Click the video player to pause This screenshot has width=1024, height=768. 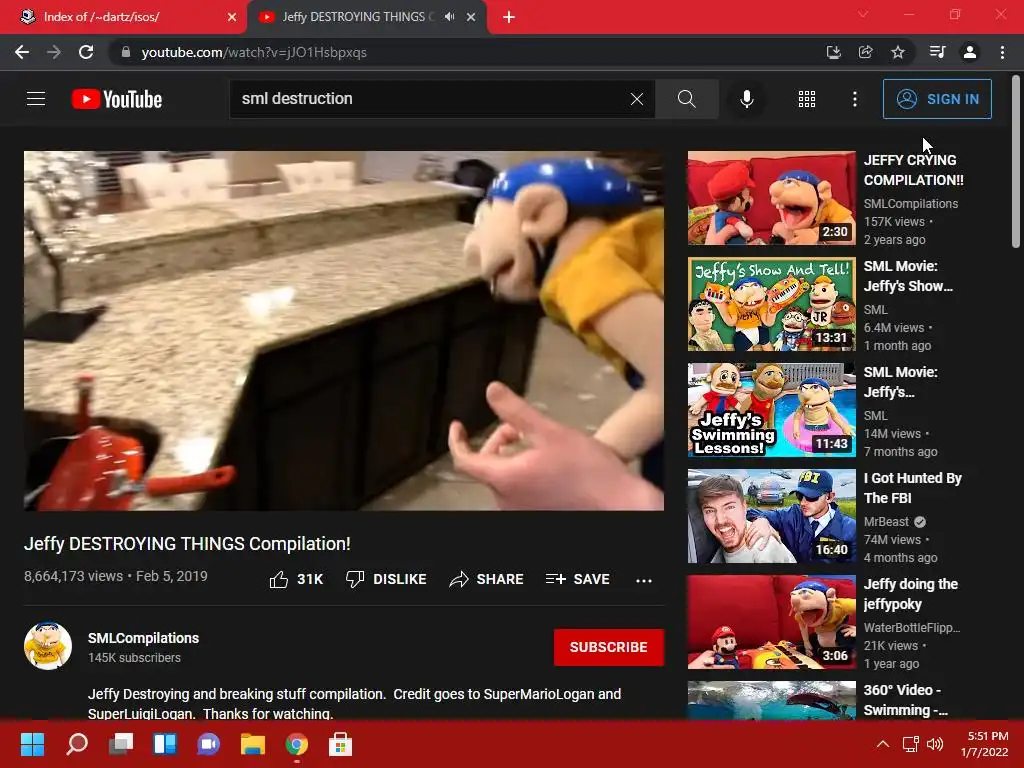pyautogui.click(x=344, y=330)
